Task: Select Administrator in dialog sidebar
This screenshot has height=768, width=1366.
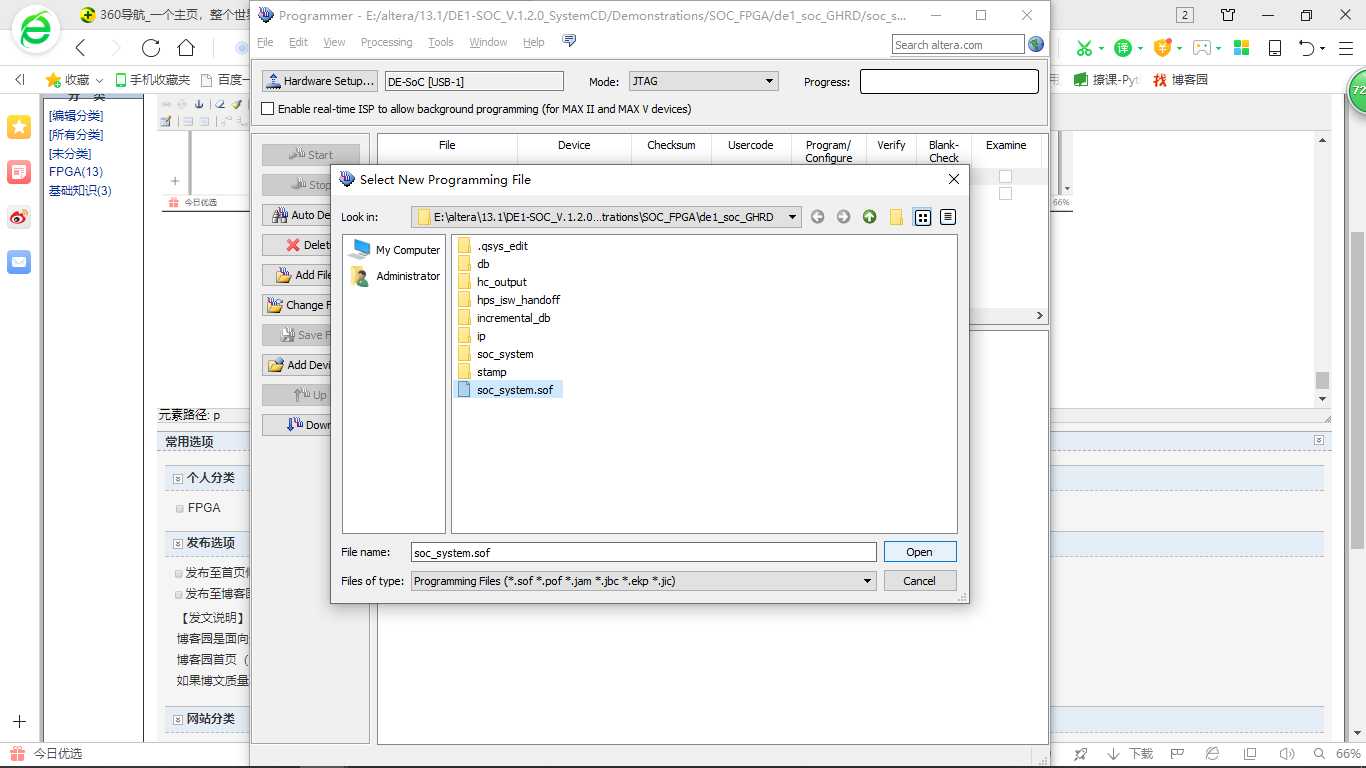Action: click(x=395, y=276)
